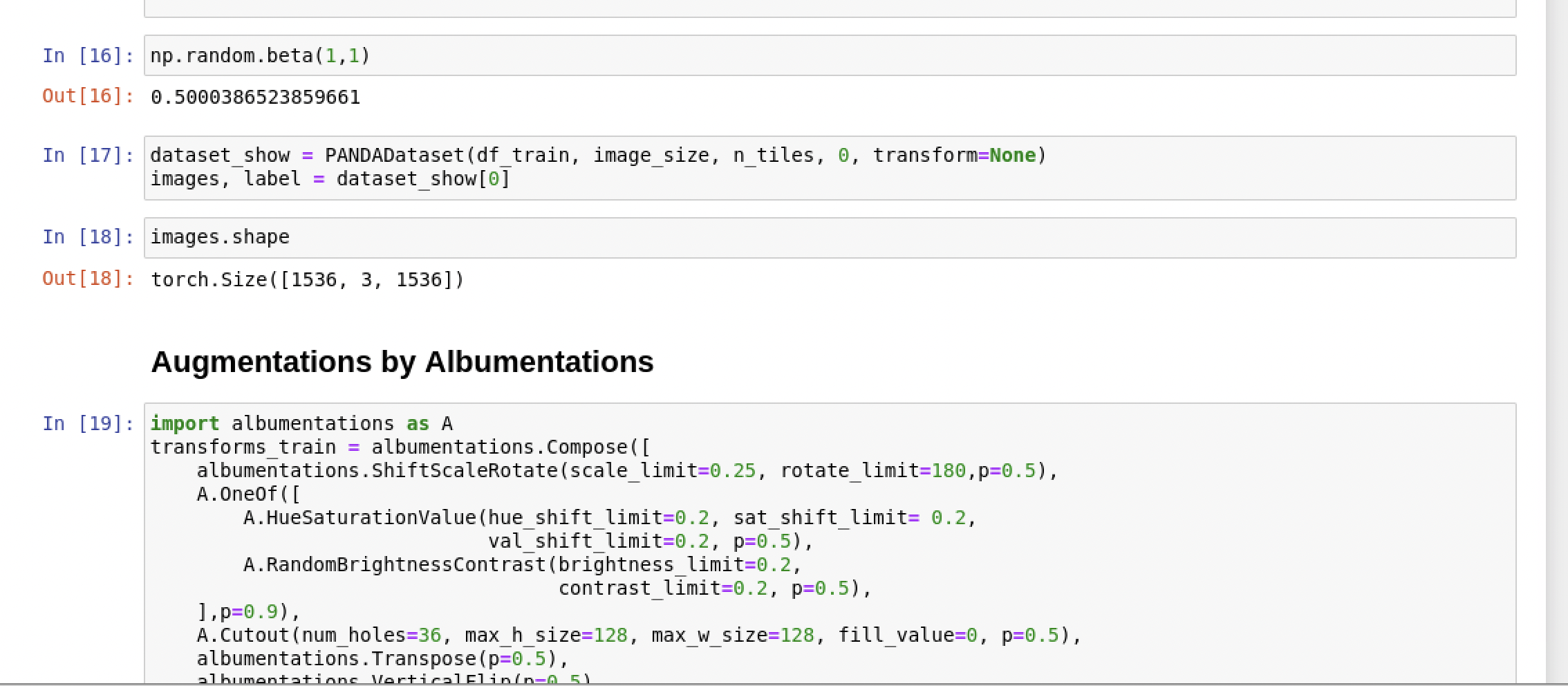Click the A.OneOf line in cell 19

(x=249, y=494)
